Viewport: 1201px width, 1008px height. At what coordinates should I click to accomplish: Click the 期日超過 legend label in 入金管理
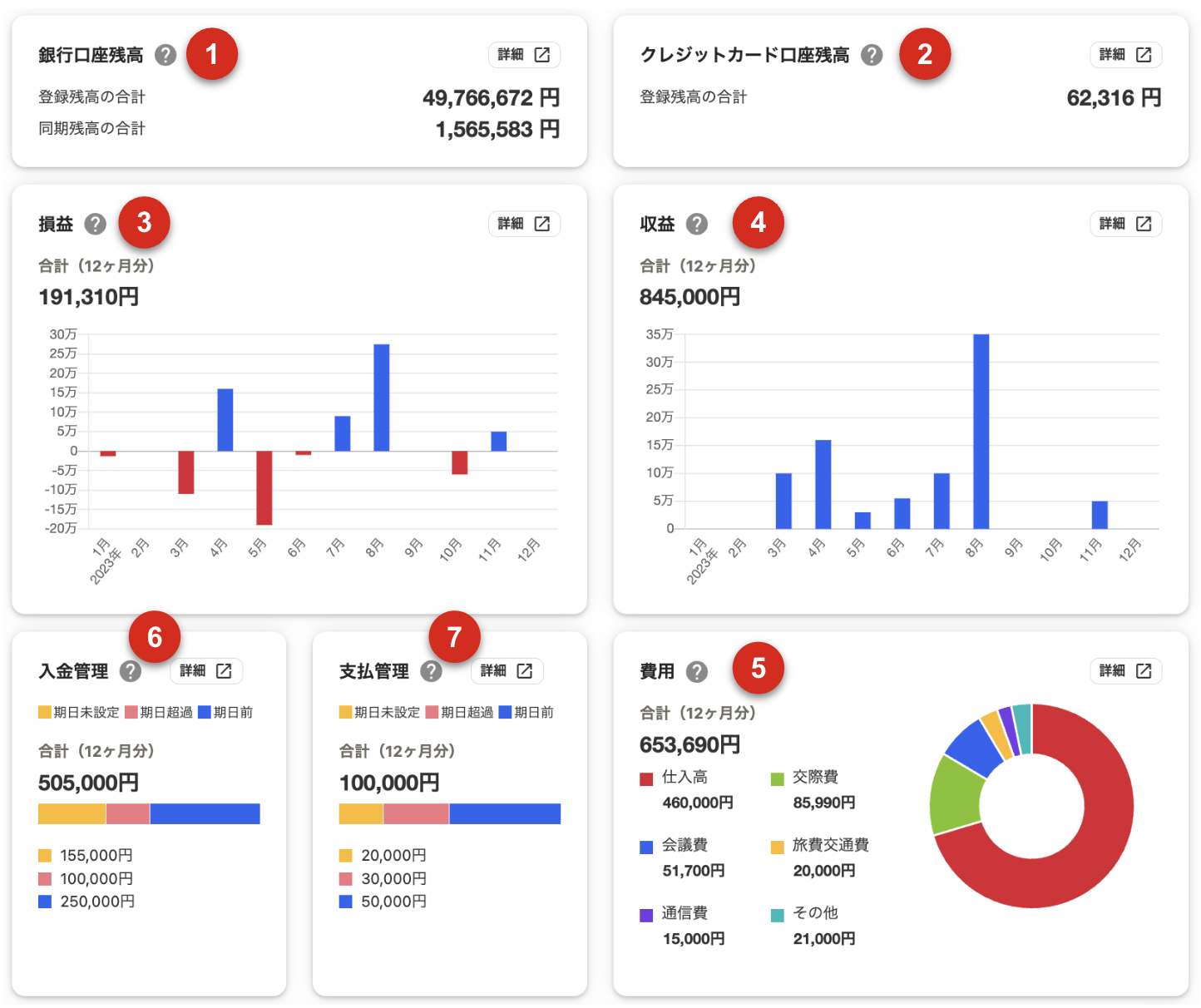click(x=166, y=713)
